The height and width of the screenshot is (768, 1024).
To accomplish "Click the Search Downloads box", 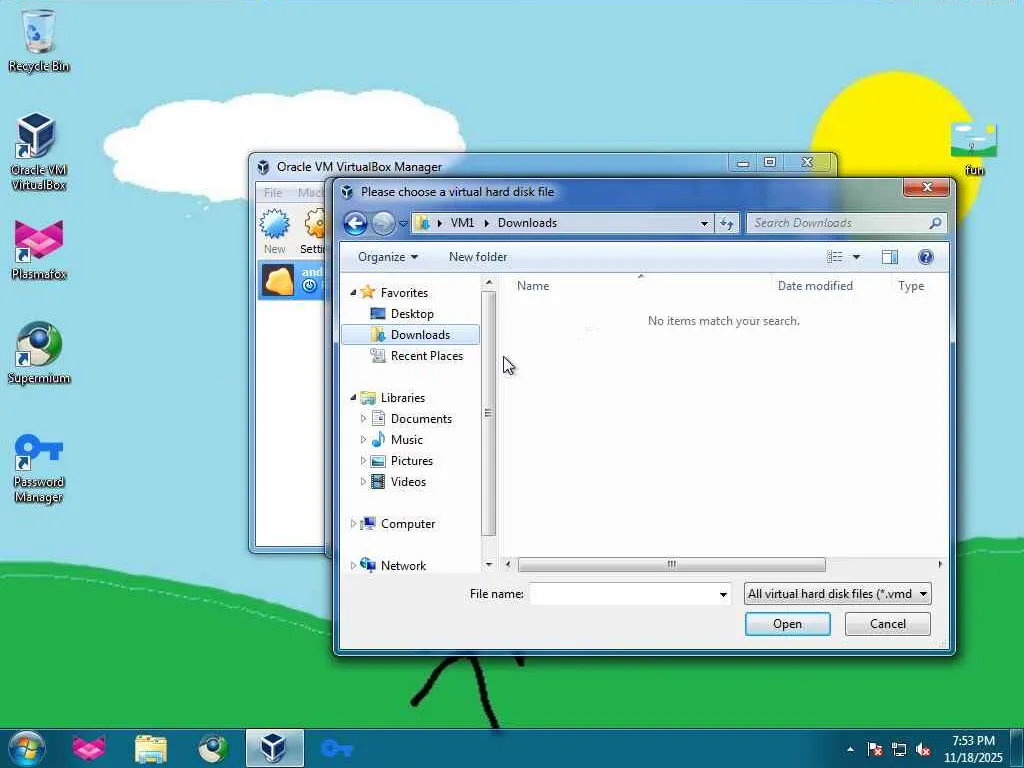I will [x=846, y=223].
